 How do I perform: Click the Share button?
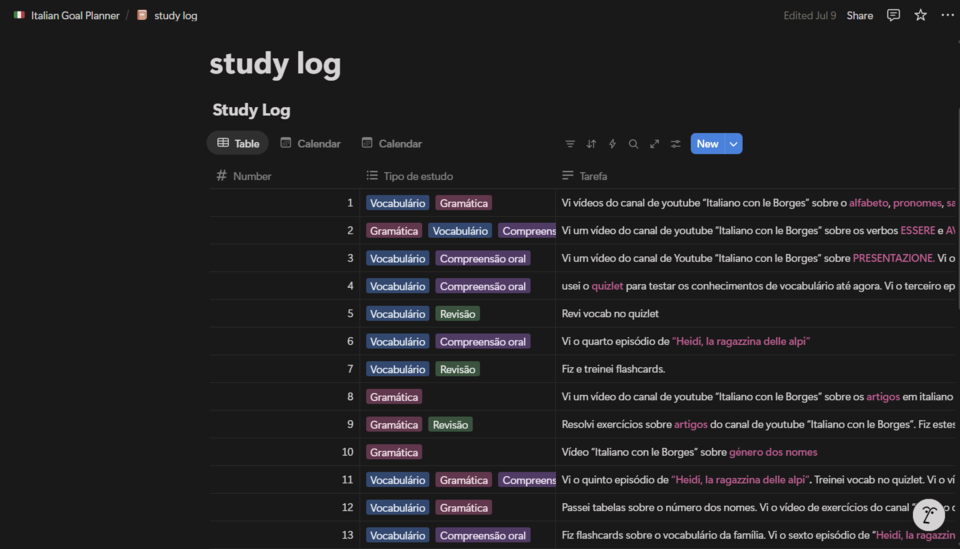click(859, 16)
